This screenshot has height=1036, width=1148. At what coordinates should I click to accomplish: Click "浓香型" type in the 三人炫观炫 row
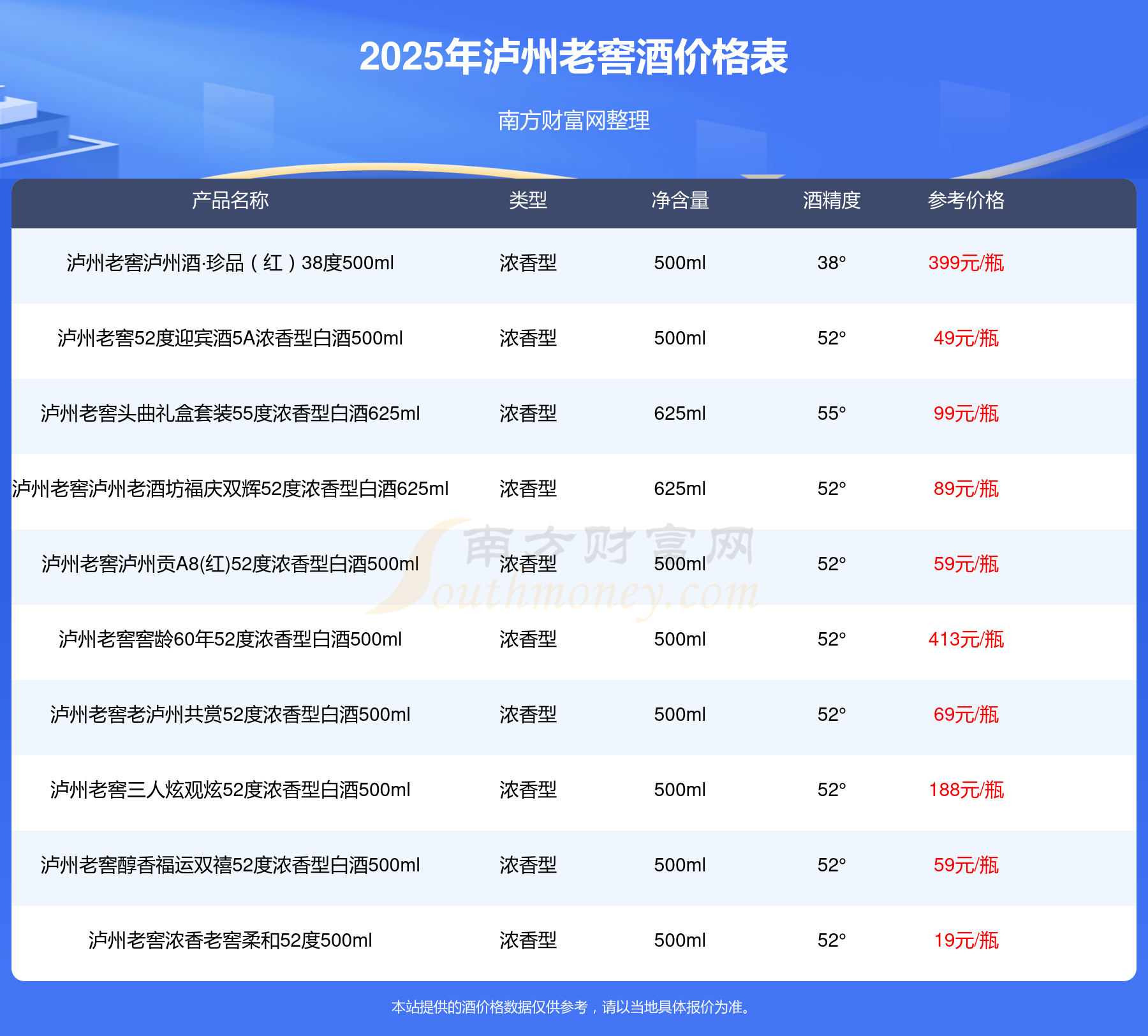coord(528,790)
